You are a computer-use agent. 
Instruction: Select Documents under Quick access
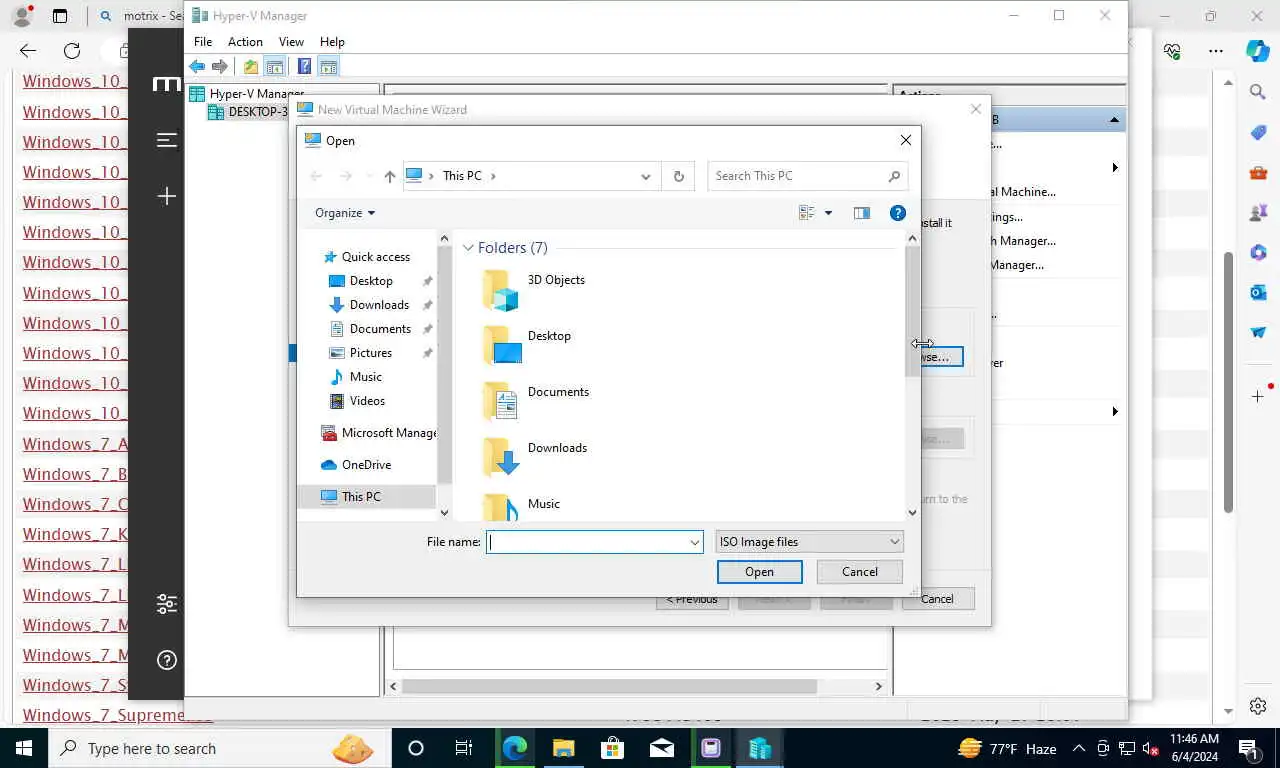pos(380,329)
